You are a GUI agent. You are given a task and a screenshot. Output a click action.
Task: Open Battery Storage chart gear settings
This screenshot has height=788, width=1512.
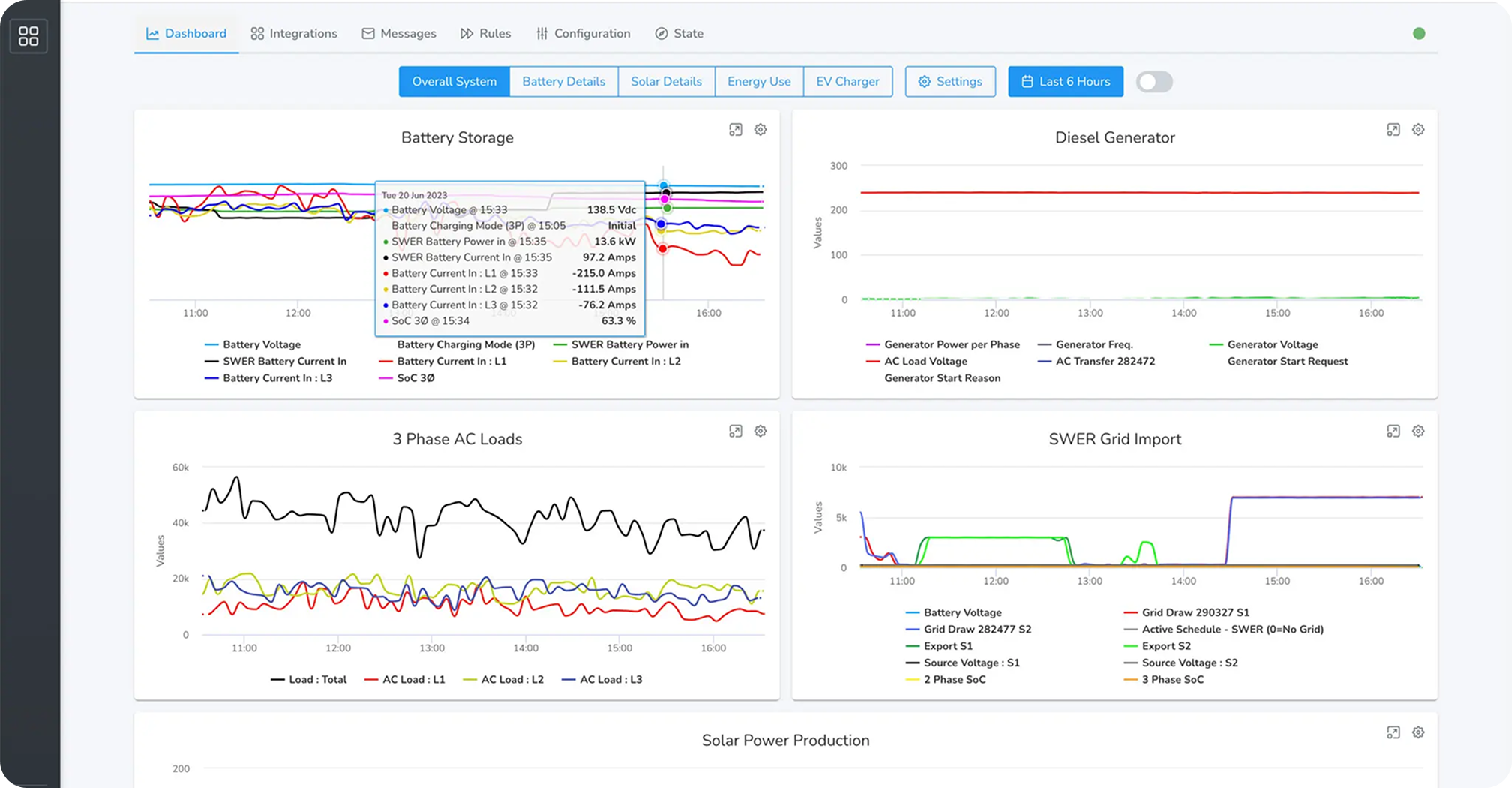coord(760,130)
